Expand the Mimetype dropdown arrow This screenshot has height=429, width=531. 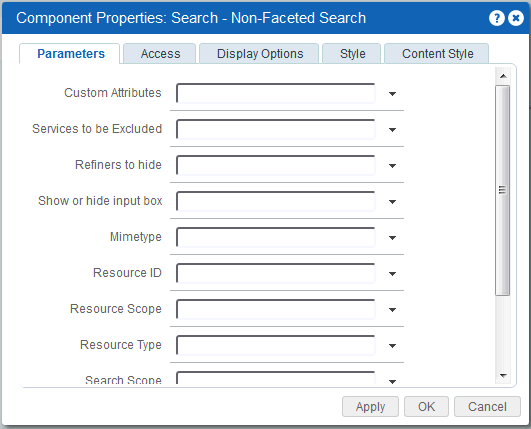[392, 238]
